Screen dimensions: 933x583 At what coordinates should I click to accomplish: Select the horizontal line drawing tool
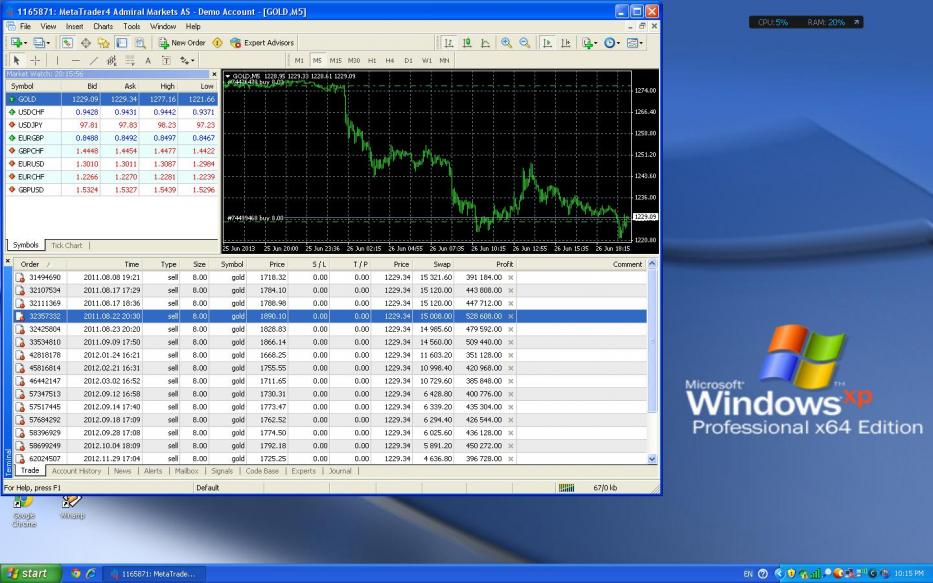click(76, 61)
